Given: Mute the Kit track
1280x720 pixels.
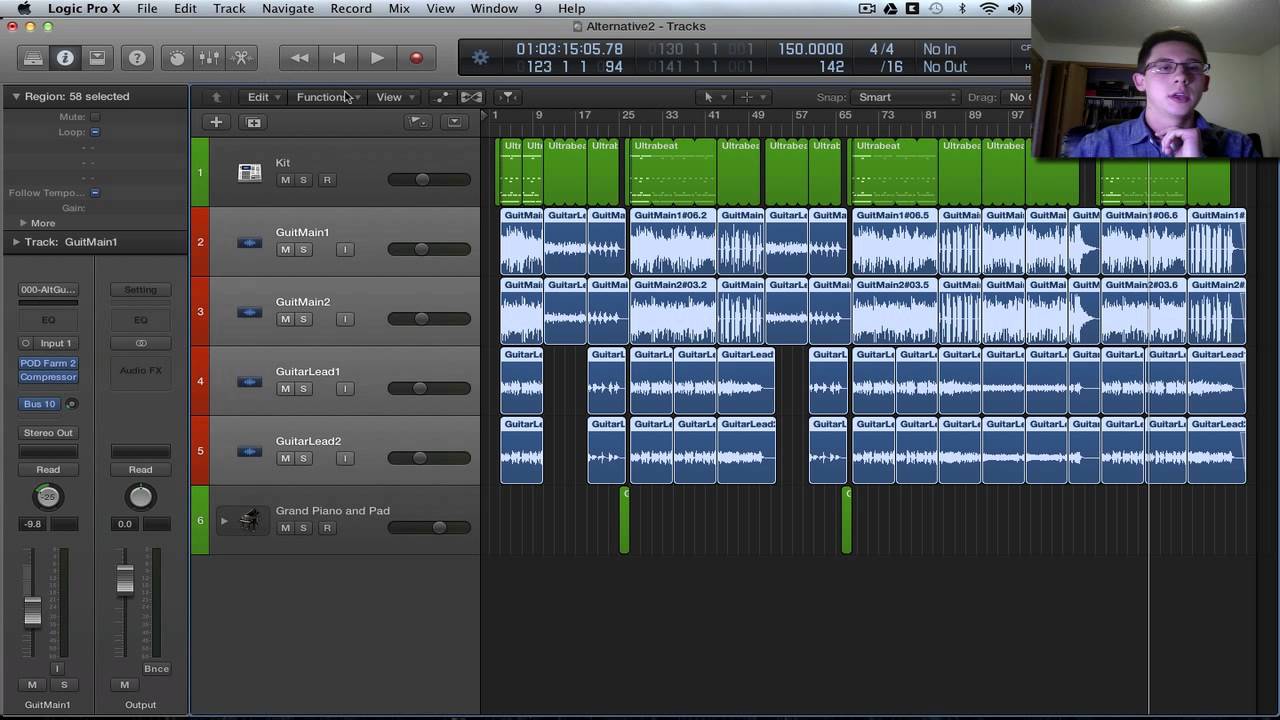Looking at the screenshot, I should click(285, 180).
